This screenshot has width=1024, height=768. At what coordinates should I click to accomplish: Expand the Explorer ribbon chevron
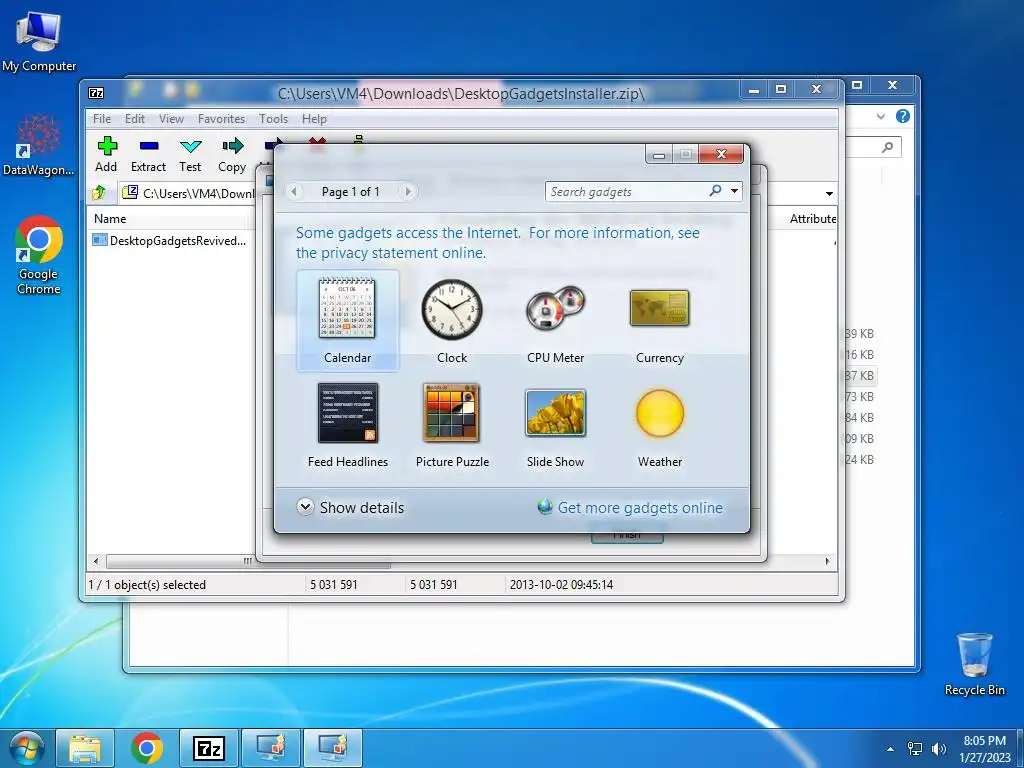coord(880,116)
